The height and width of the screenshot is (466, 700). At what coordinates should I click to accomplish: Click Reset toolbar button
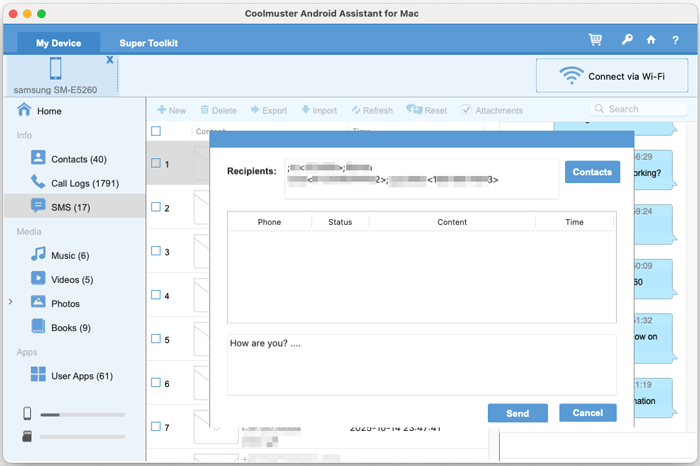426,110
